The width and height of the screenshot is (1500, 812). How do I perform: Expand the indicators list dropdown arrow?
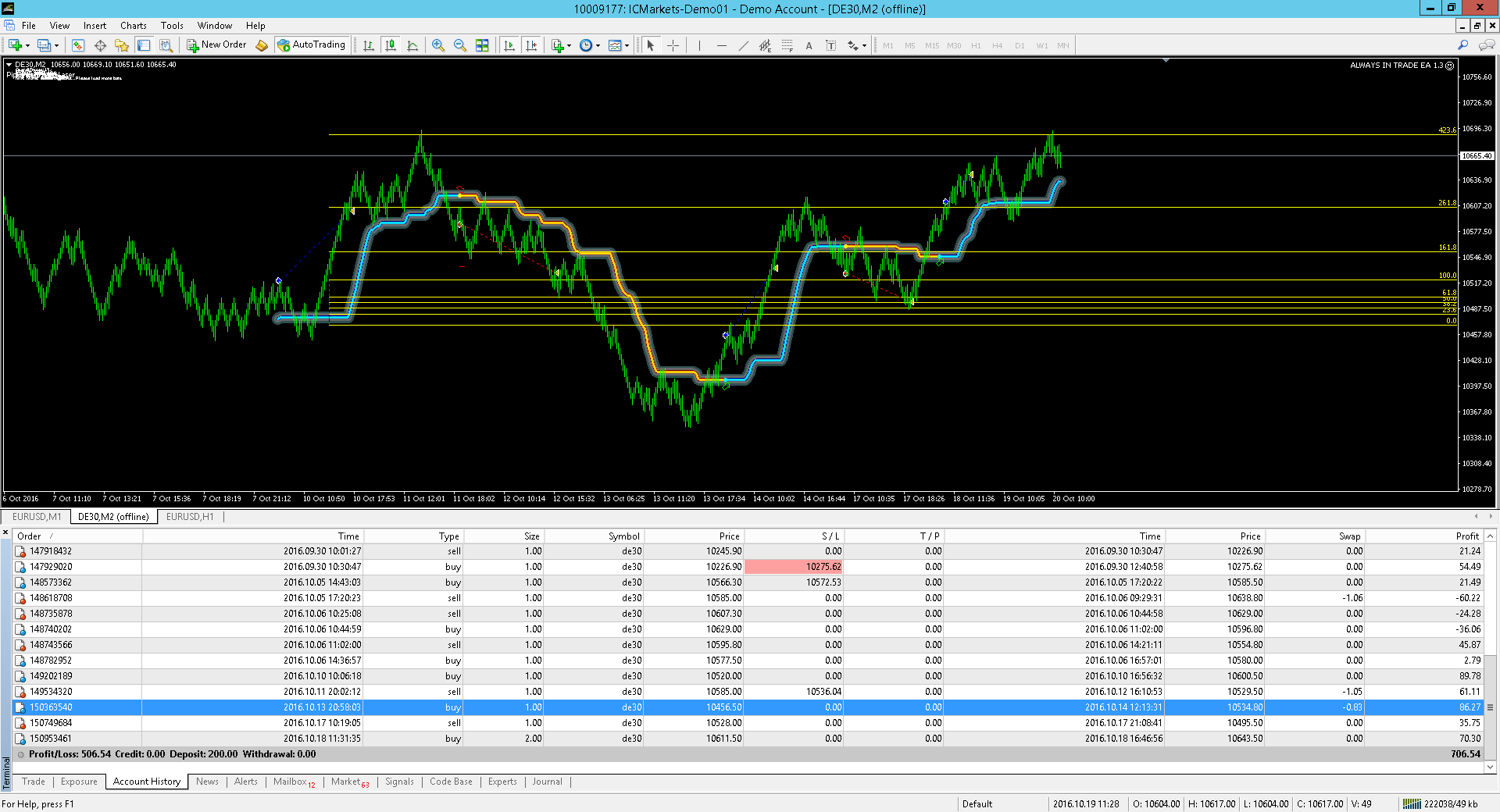[x=569, y=45]
